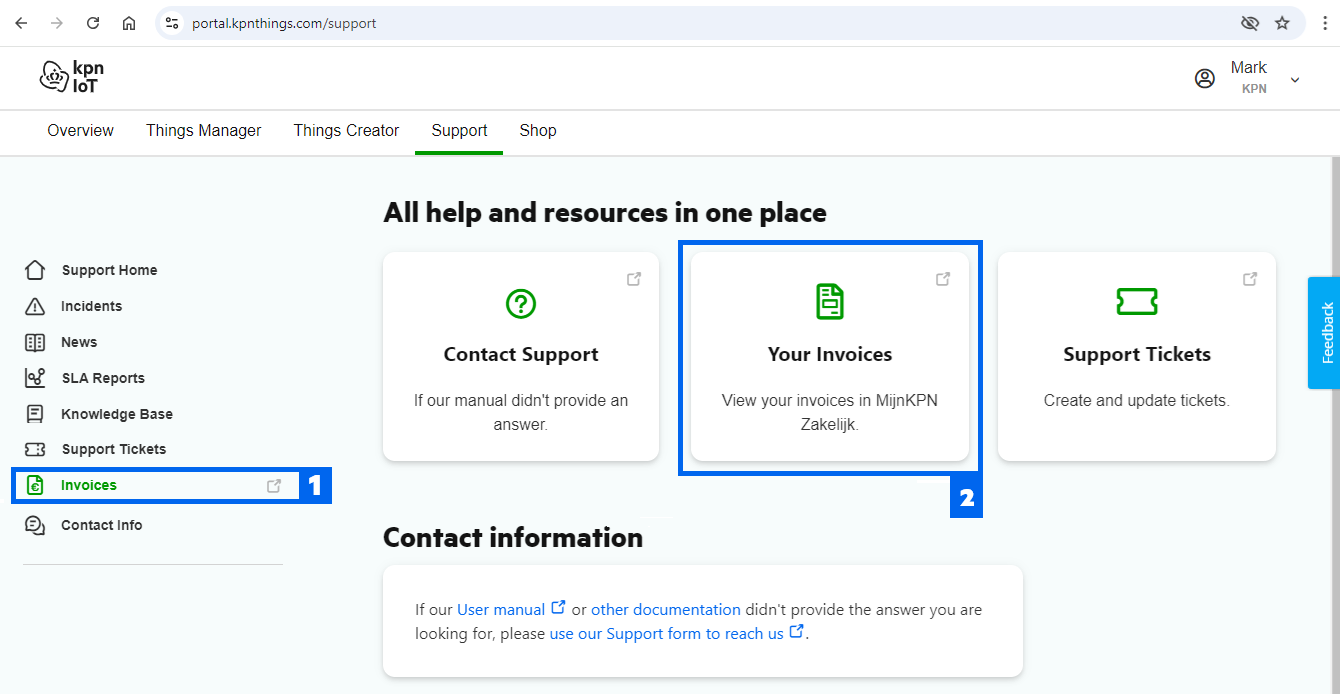The width and height of the screenshot is (1340, 694).
Task: Click the question mark Contact Support icon
Action: point(521,303)
